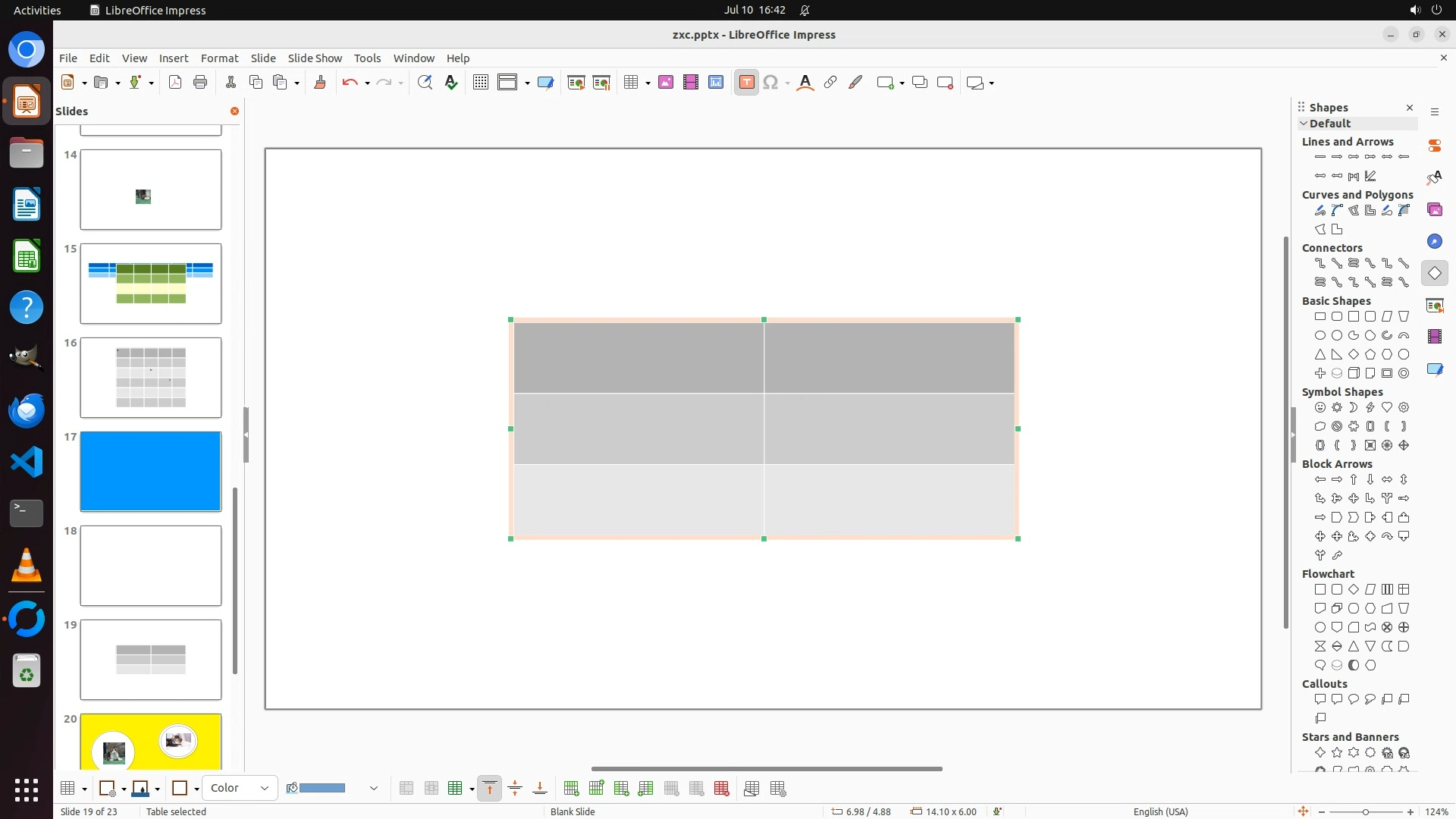This screenshot has height=819, width=1456.
Task: Open the sidebar Navigator compass icon
Action: click(x=1434, y=241)
